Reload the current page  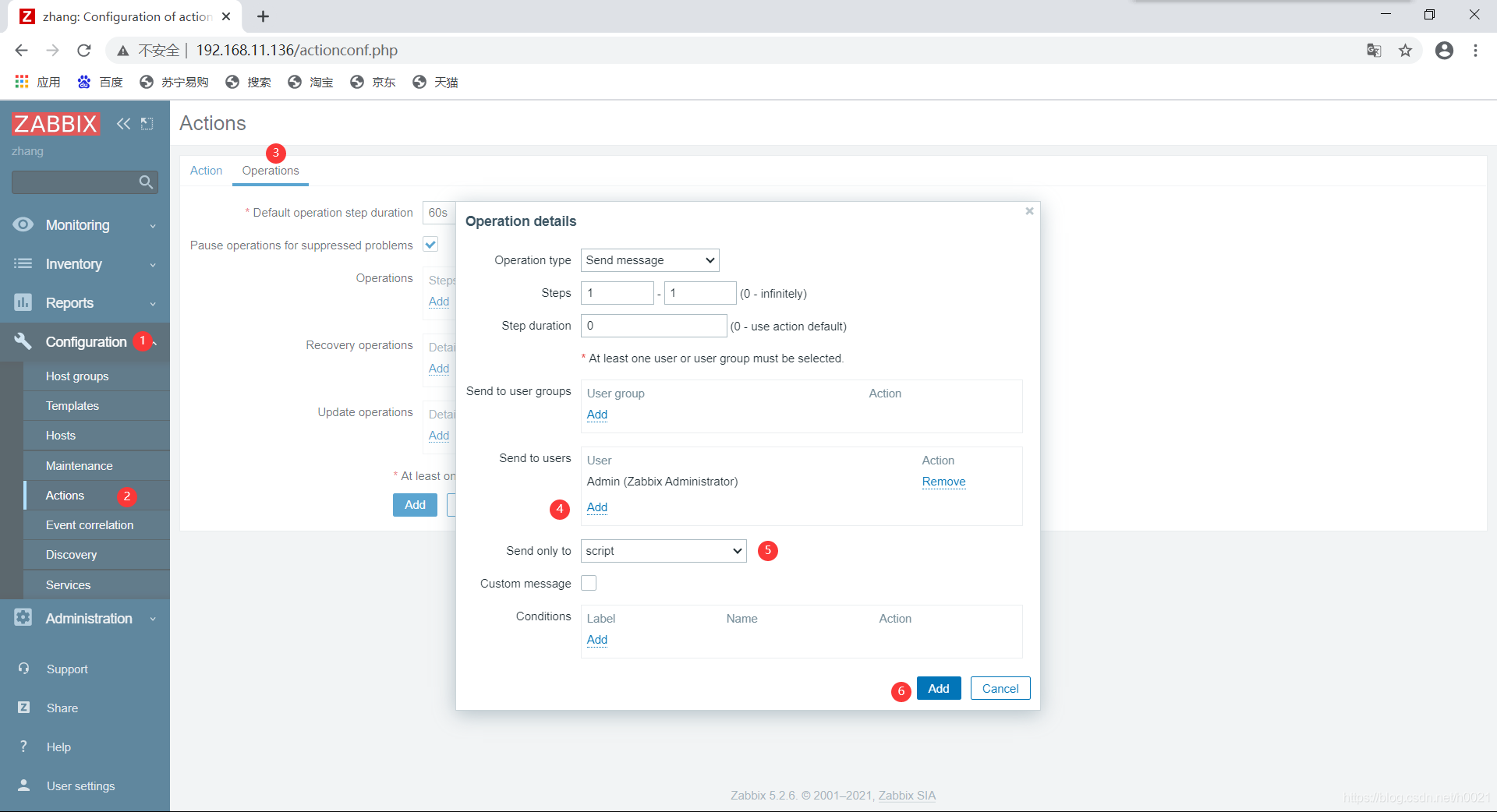coord(83,50)
